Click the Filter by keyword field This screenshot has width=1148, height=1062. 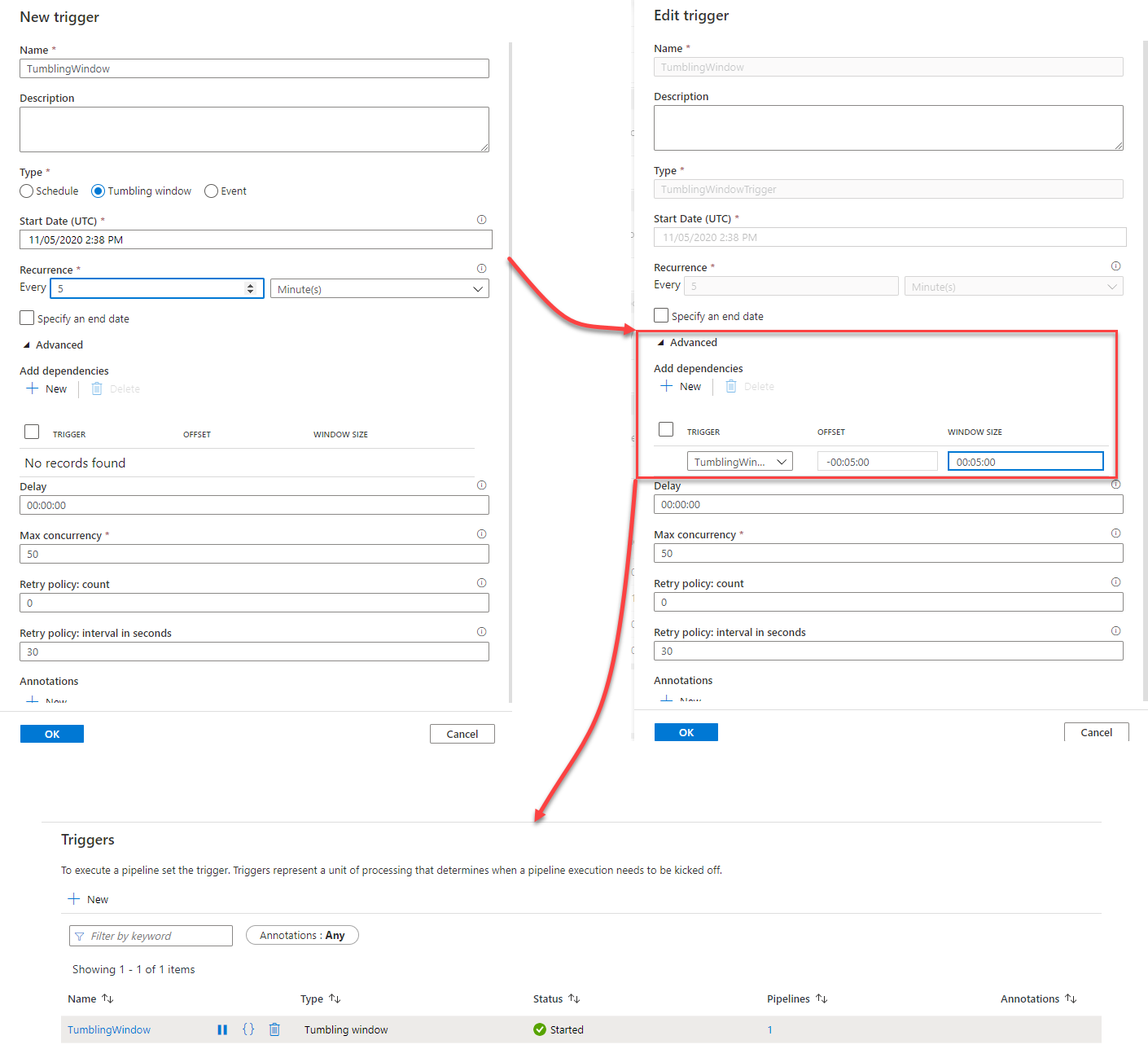(151, 936)
